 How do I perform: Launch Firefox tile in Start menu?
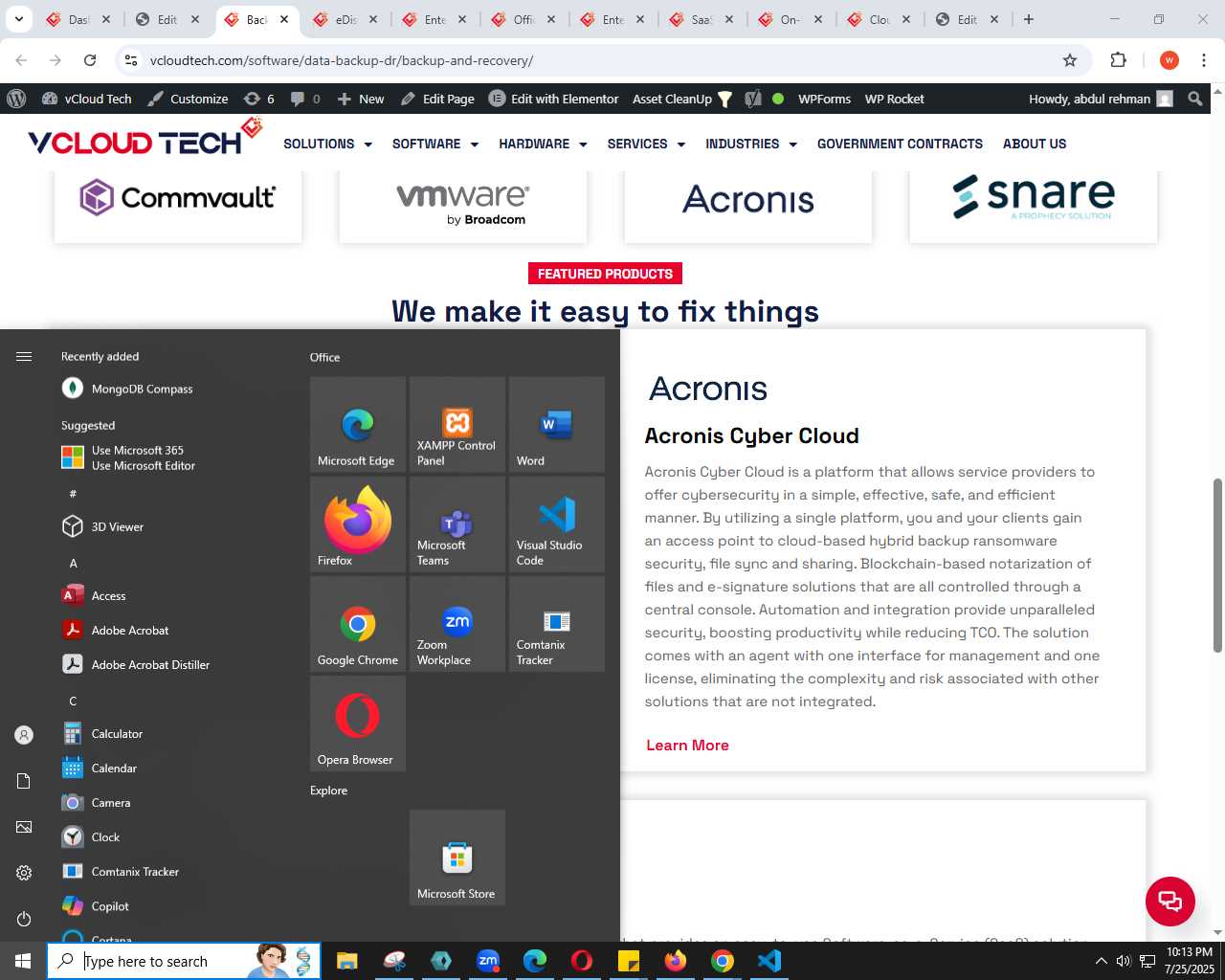358,523
